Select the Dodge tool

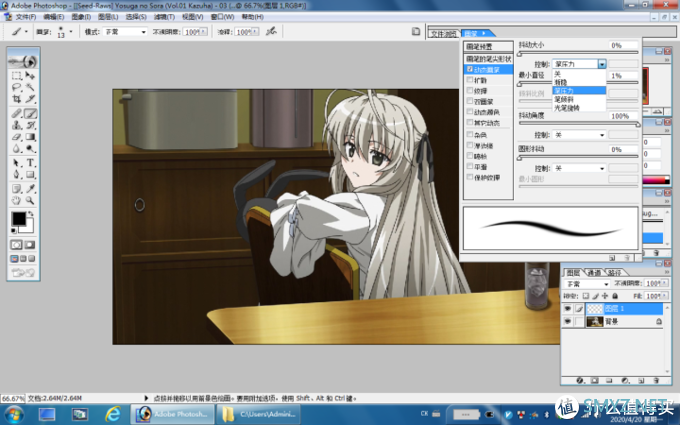[x=30, y=149]
